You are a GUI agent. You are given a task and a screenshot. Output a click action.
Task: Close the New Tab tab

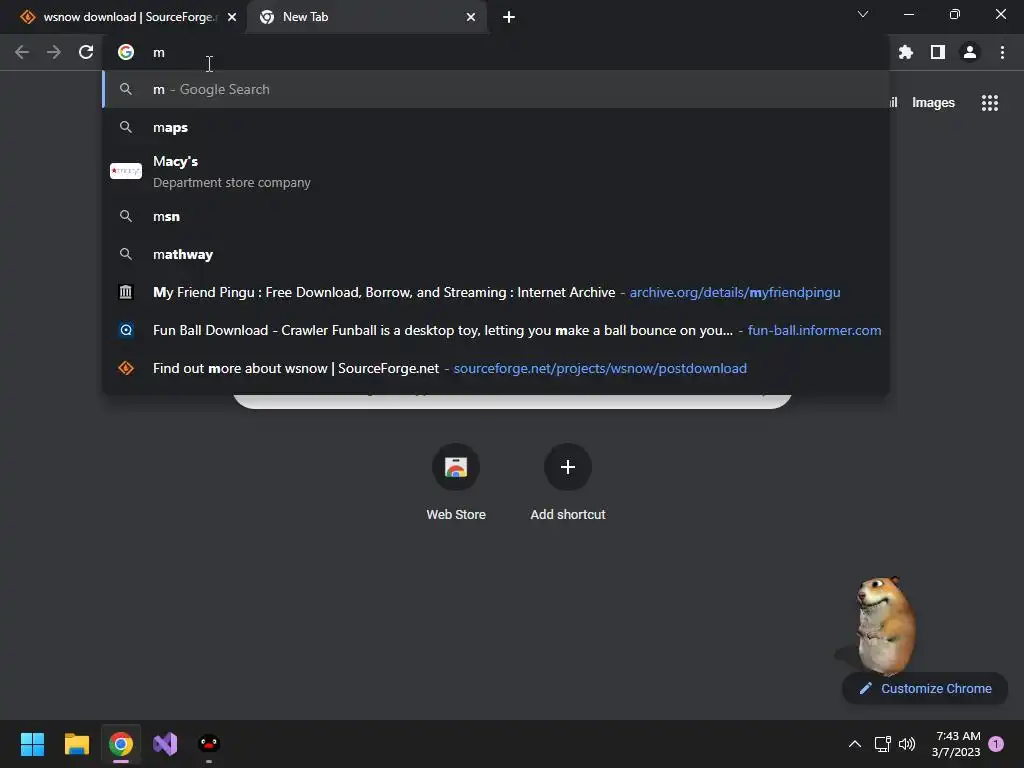471,17
